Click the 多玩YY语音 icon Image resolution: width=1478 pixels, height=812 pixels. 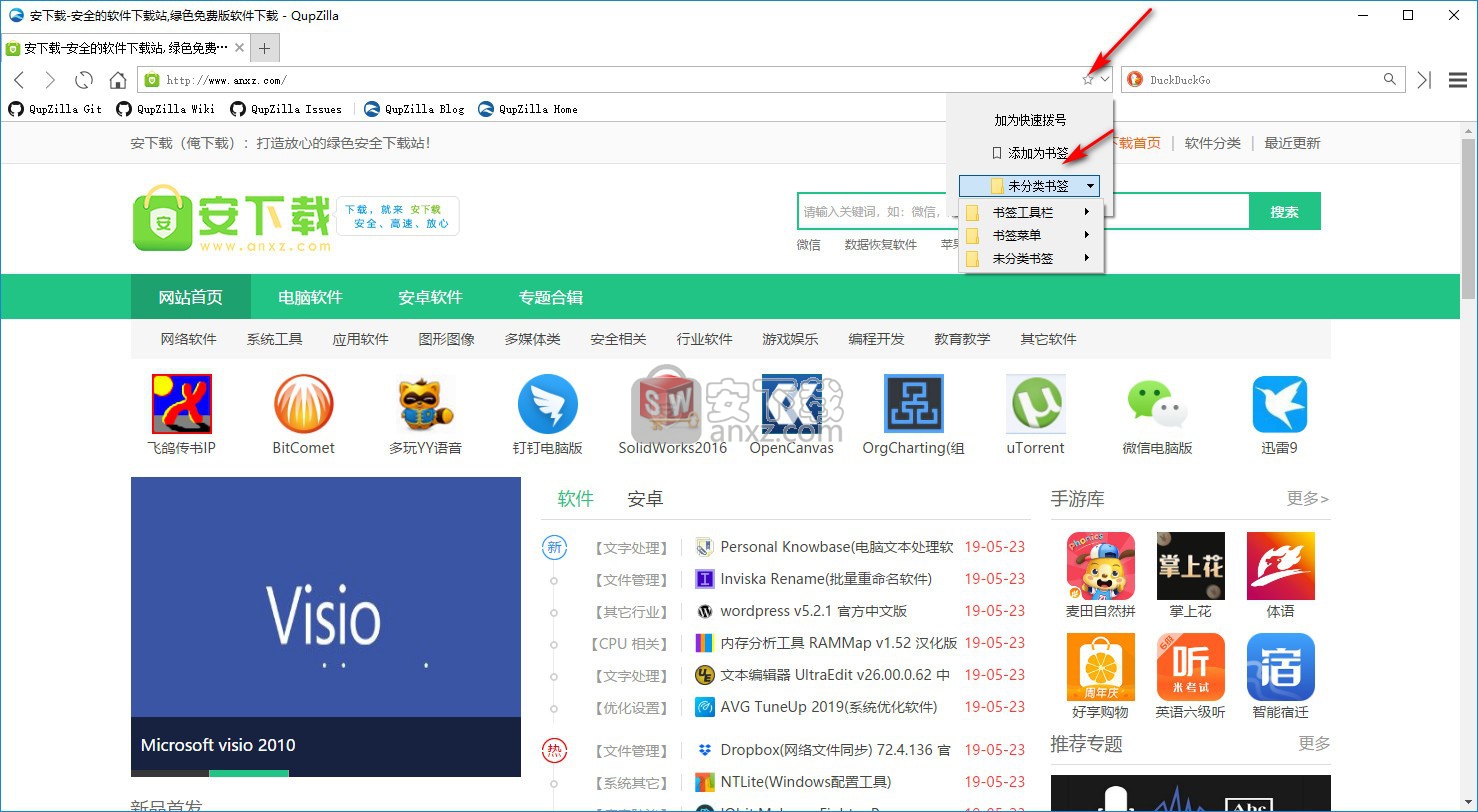click(x=426, y=404)
